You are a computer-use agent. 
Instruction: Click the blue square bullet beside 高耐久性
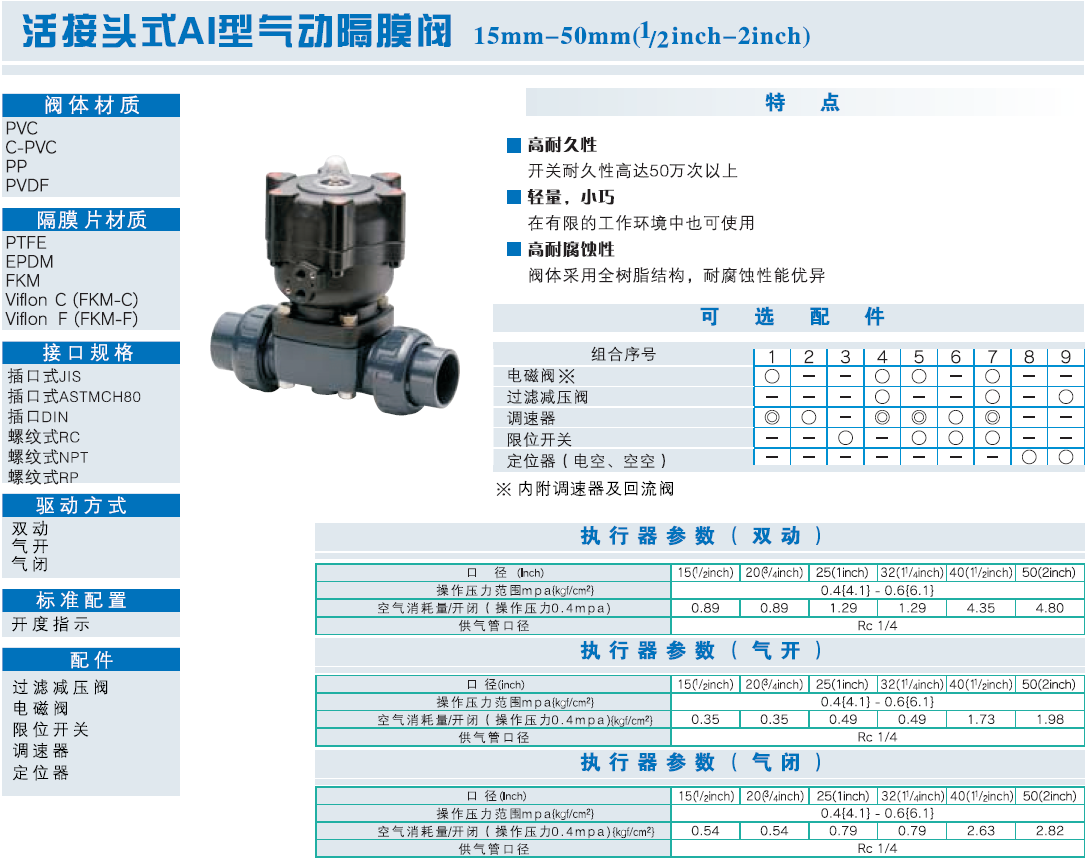[x=514, y=146]
